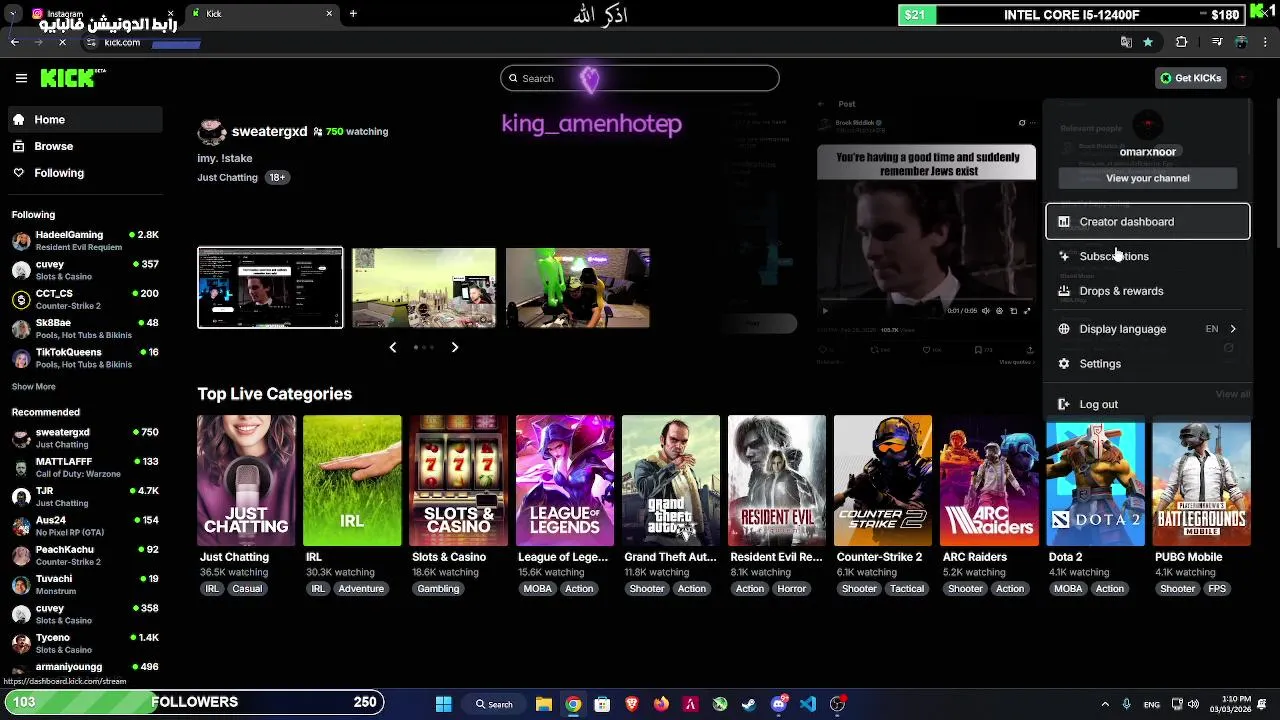Click the Drops & rewards icon

[x=1064, y=291]
